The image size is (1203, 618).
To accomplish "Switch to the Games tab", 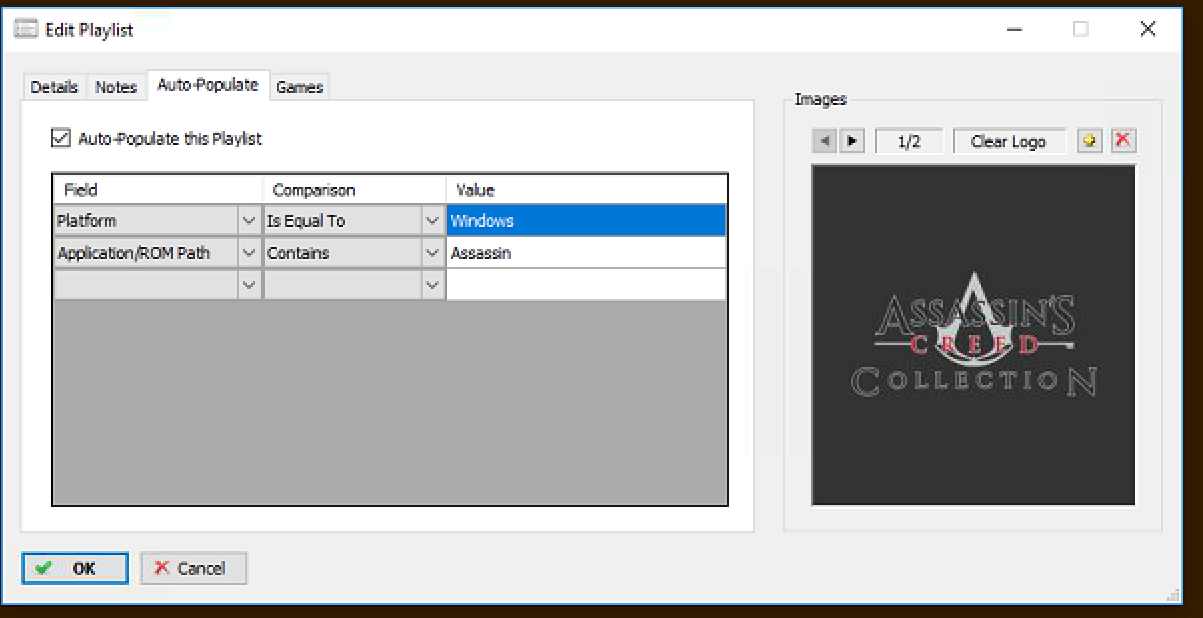I will (x=299, y=87).
